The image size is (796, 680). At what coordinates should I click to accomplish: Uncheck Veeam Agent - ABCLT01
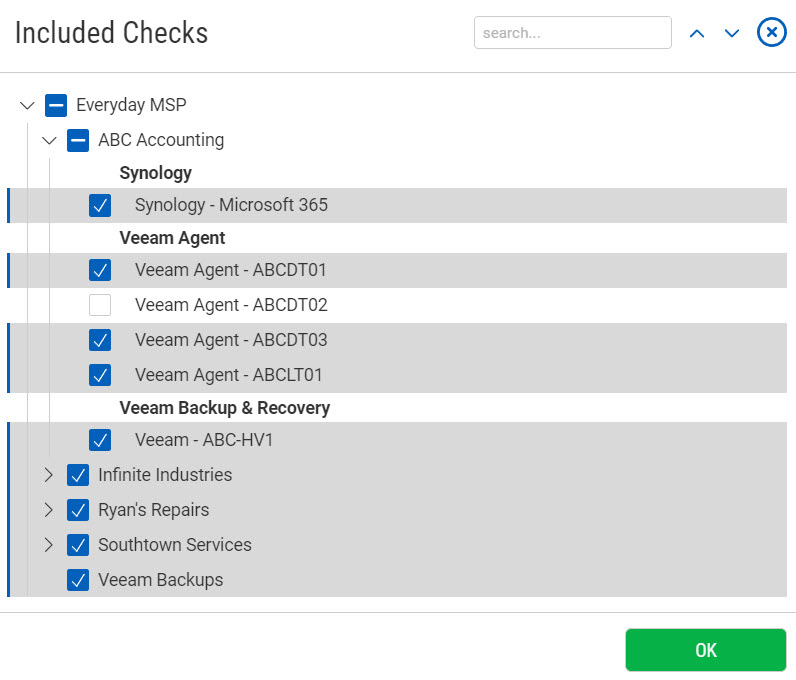coord(100,375)
